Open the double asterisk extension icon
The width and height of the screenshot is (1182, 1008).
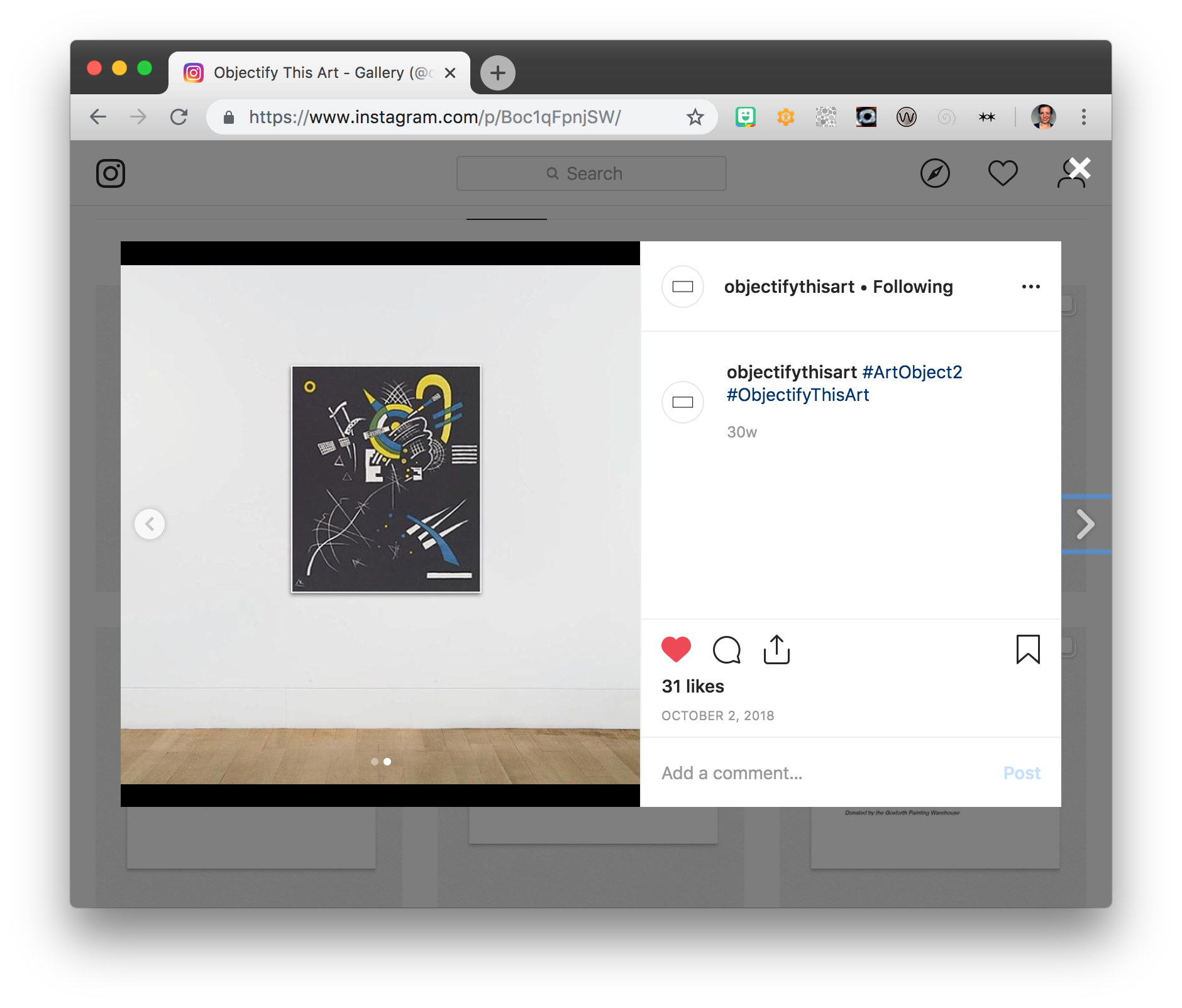coord(987,117)
